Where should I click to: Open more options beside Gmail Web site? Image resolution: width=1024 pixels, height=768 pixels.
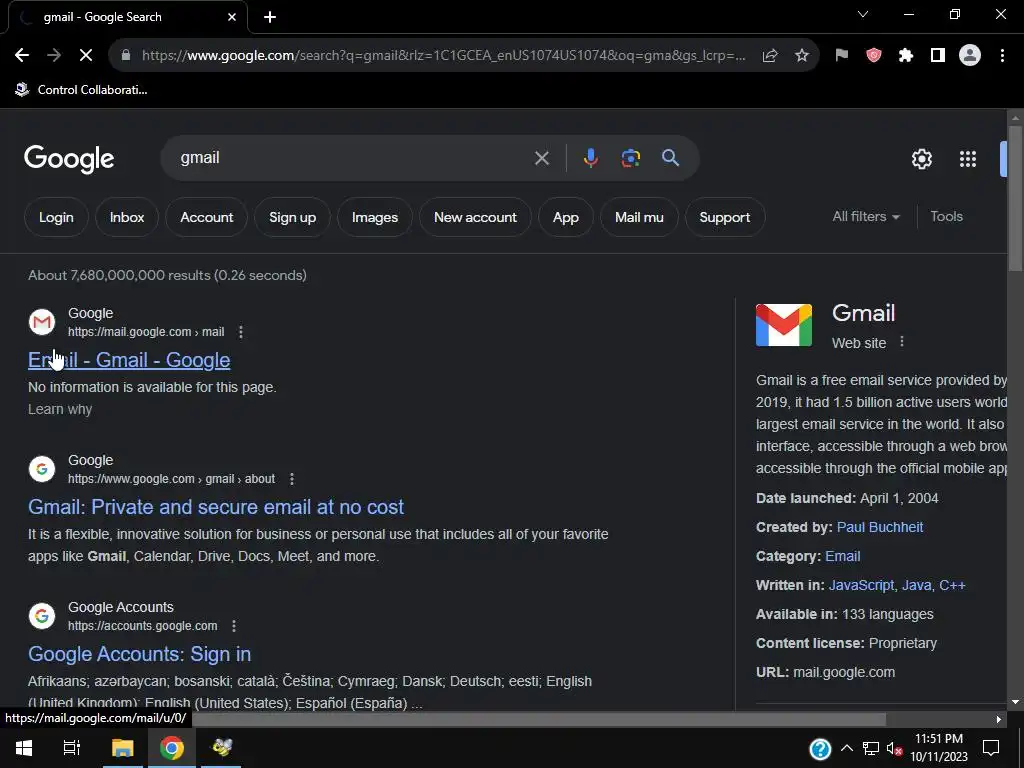coord(902,342)
